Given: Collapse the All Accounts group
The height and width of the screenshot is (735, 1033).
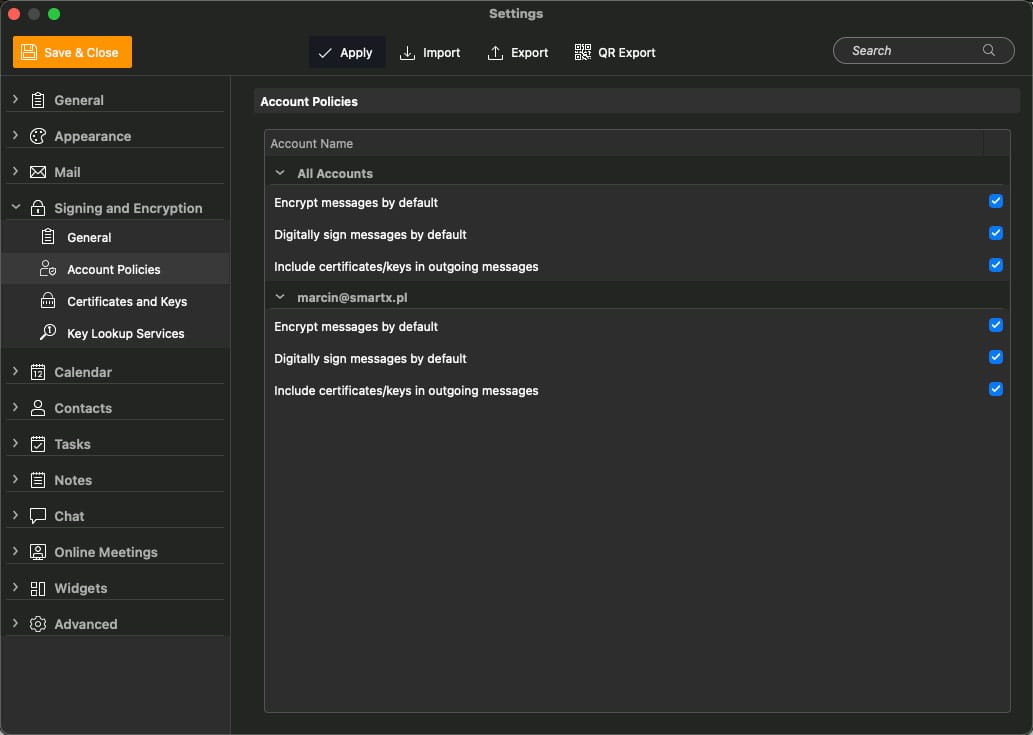Looking at the screenshot, I should [x=280, y=173].
